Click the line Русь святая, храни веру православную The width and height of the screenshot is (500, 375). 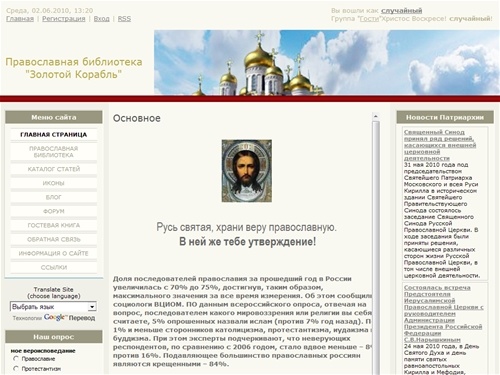point(247,227)
